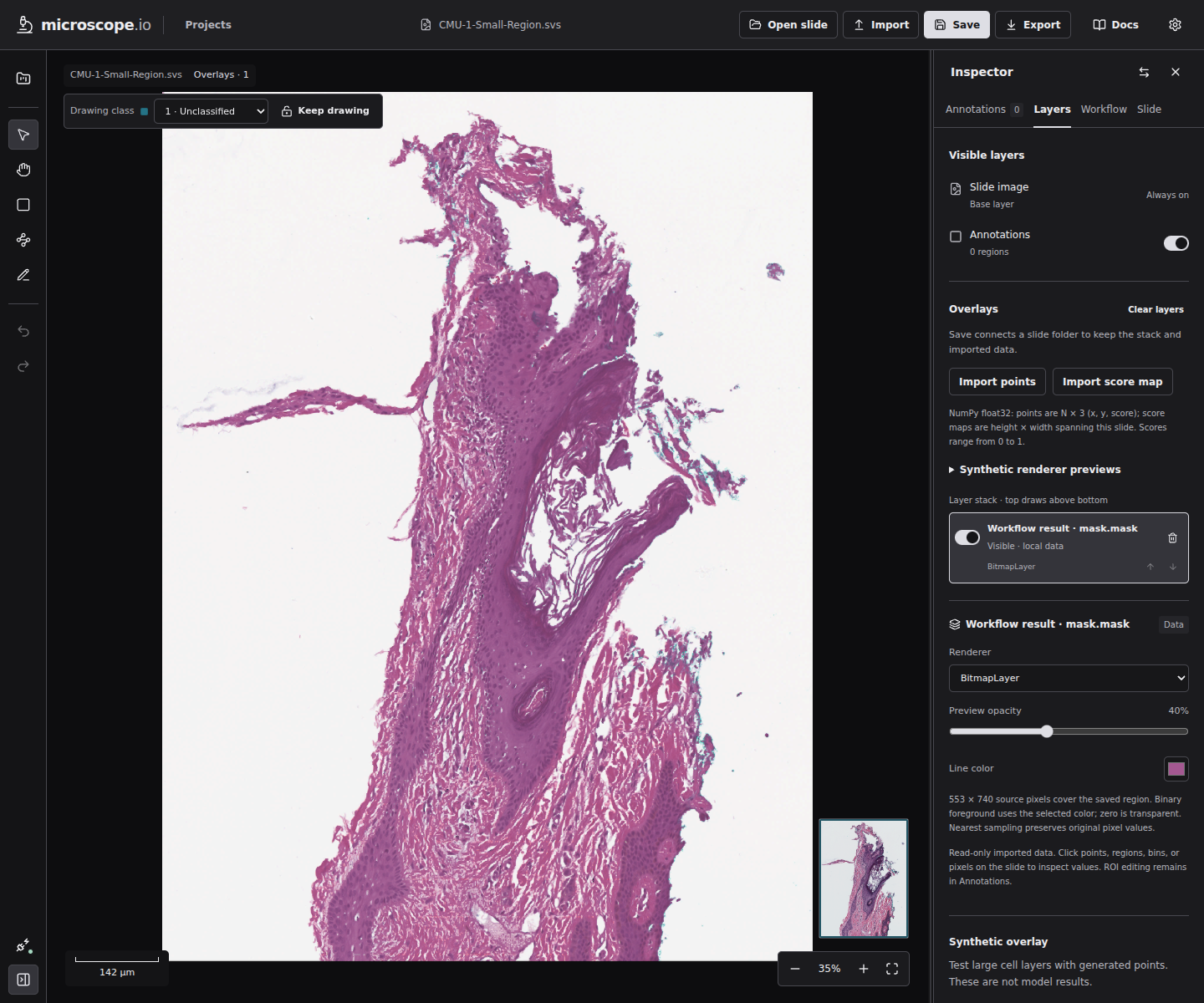This screenshot has height=1003, width=1204.
Task: Open the Slide tab
Action: (x=1149, y=109)
